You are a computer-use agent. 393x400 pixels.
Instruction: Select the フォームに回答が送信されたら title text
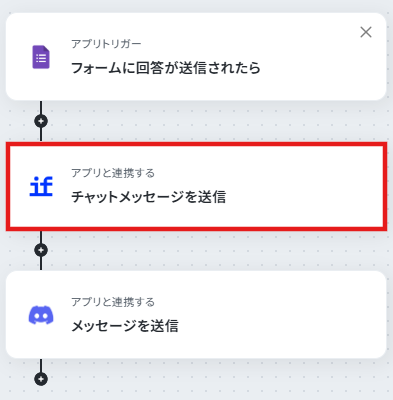pyautogui.click(x=166, y=68)
